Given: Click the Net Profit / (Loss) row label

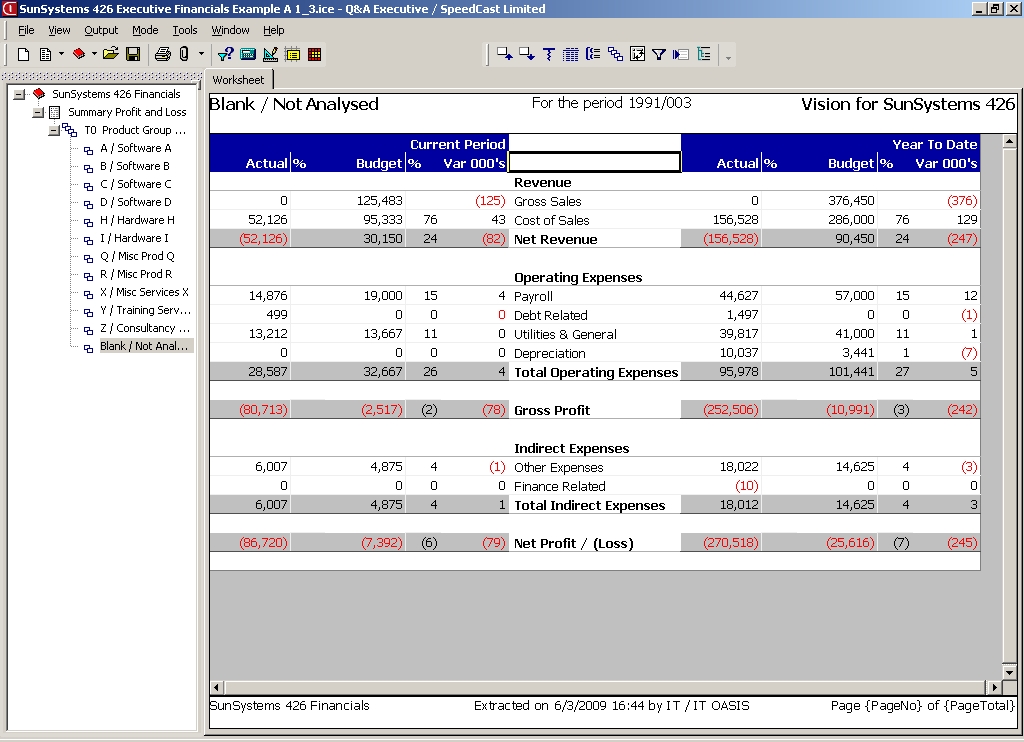Looking at the screenshot, I should 573,543.
